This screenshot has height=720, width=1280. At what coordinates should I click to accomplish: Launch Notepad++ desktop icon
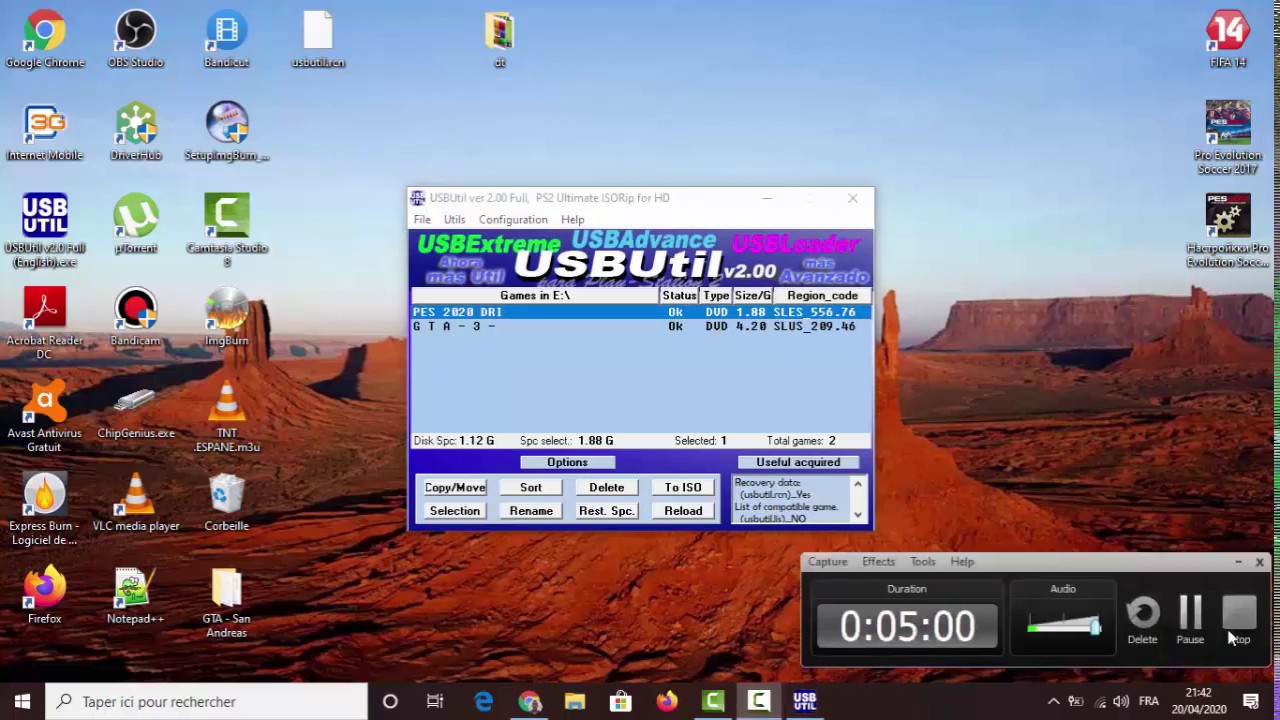coord(136,597)
